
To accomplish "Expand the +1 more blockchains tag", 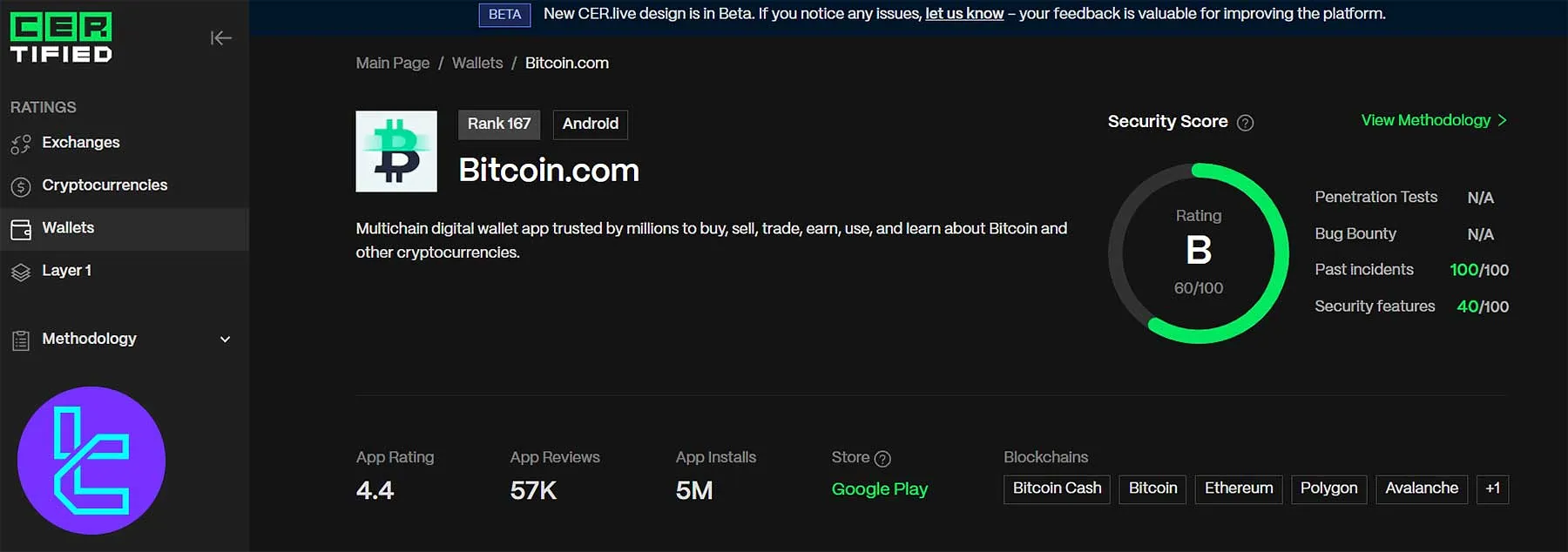I will [x=1492, y=488].
